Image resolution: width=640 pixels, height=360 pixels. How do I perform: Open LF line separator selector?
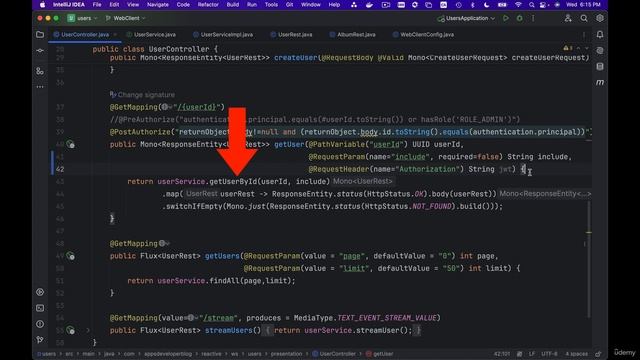532,354
